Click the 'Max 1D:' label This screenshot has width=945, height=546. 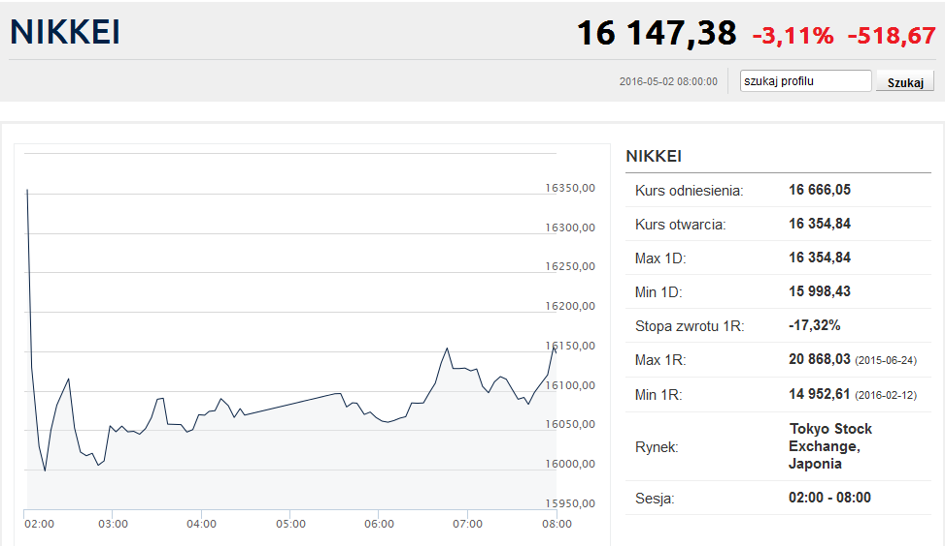coord(661,259)
